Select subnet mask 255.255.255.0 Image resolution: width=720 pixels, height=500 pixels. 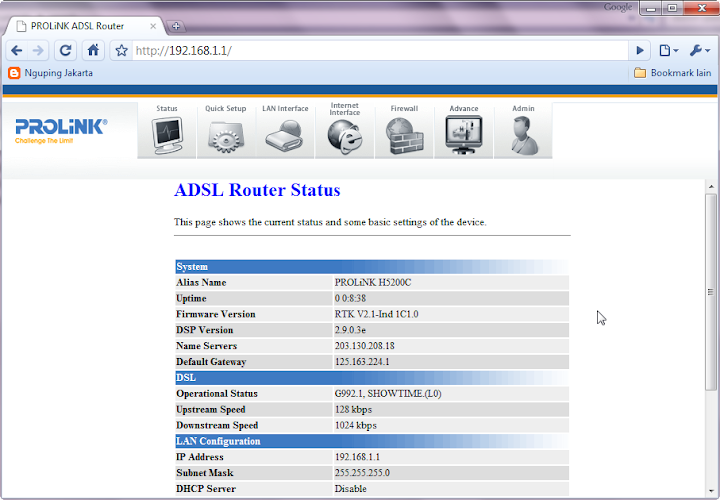[362, 473]
